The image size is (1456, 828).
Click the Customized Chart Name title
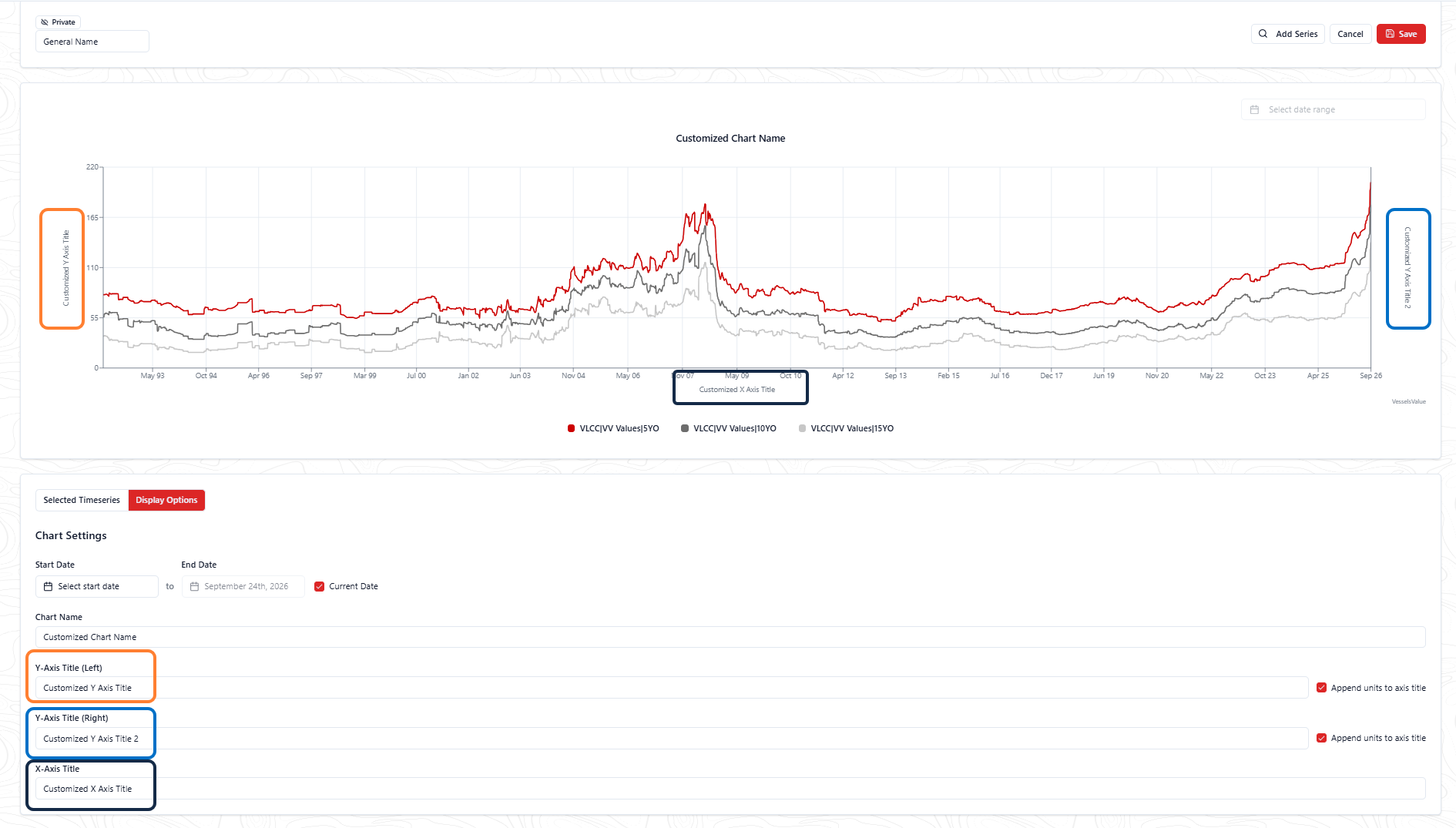(x=730, y=139)
